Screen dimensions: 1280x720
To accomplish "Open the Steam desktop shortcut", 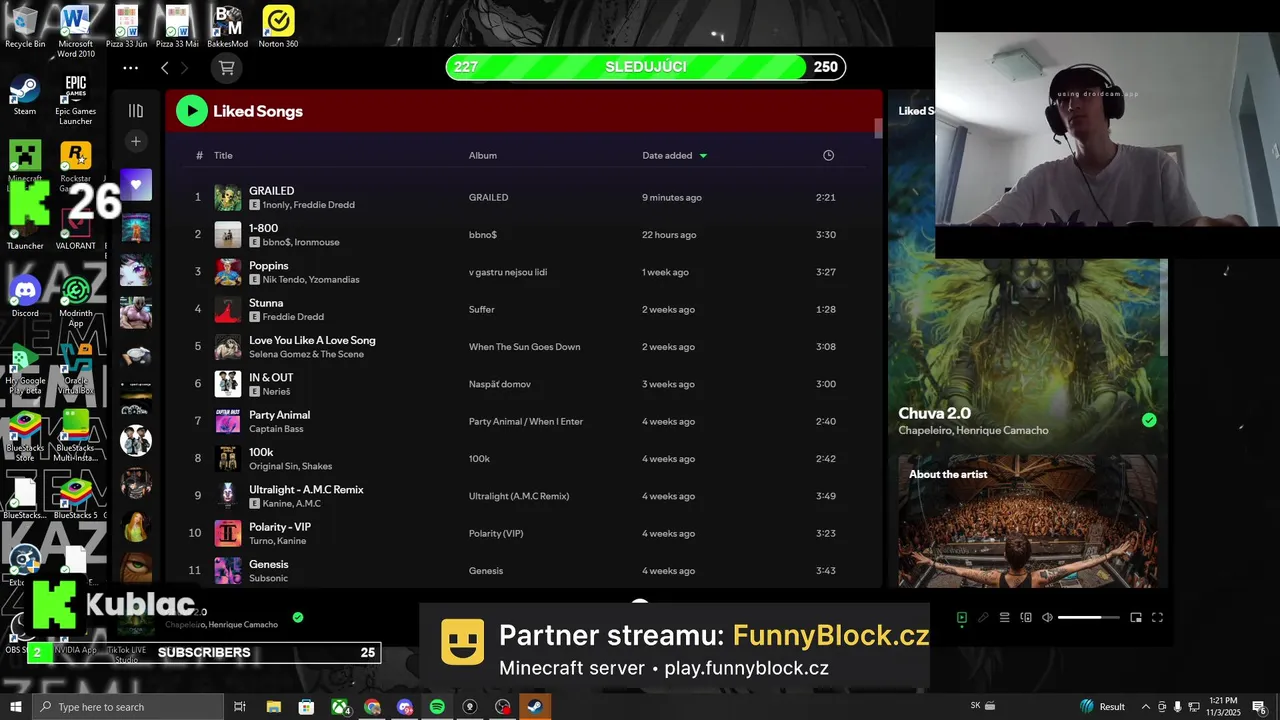I will tap(25, 95).
